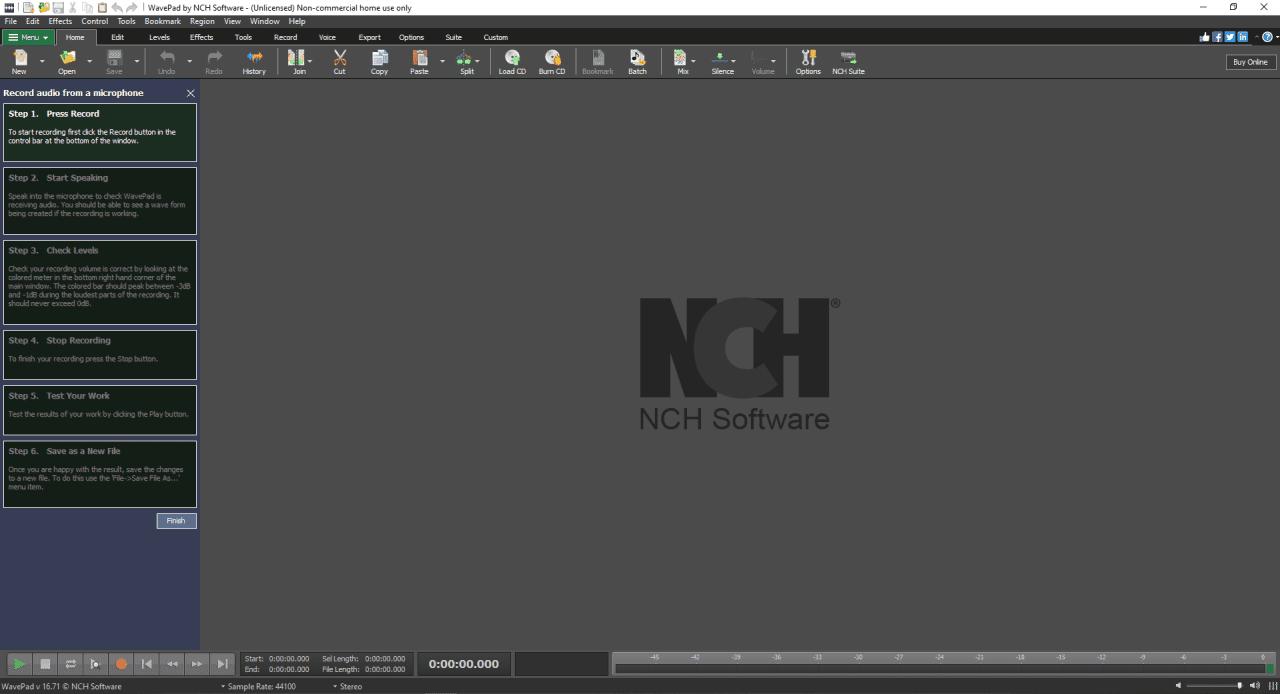Open the Bookmark menu in the menu bar
Image resolution: width=1280 pixels, height=694 pixels.
(x=162, y=21)
